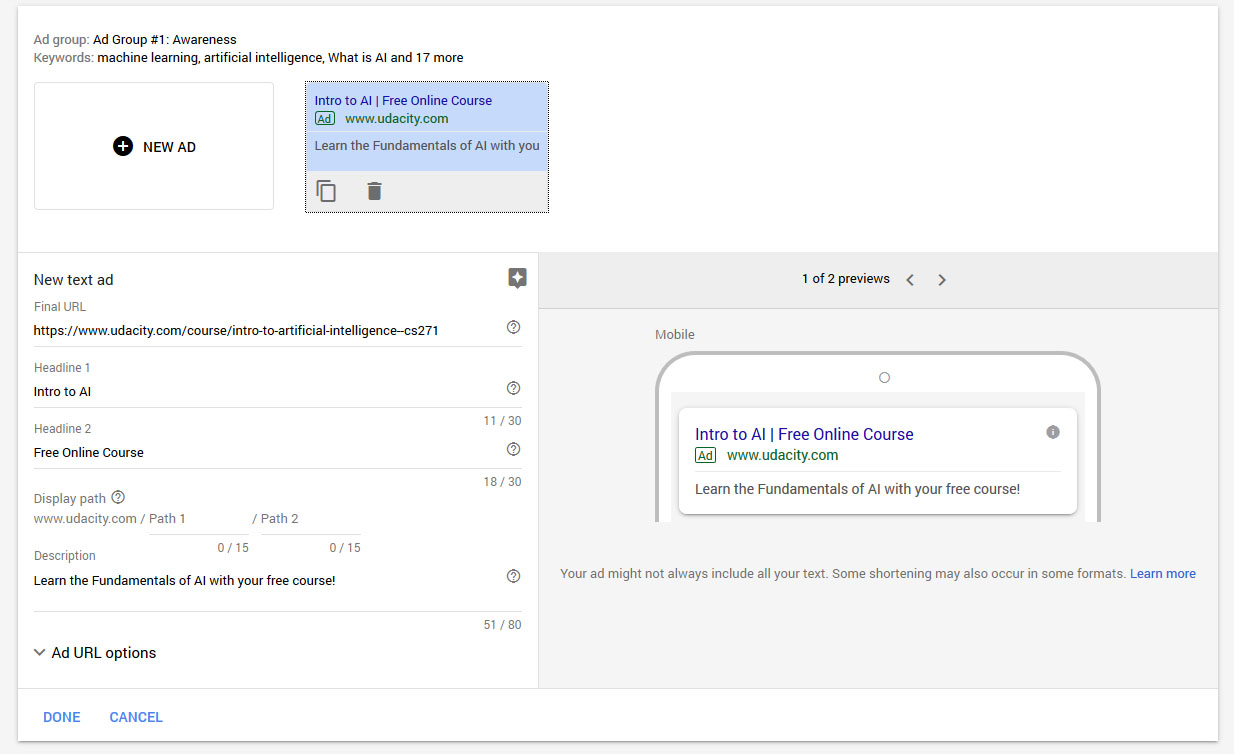Click preview description 'Learn the Fundamentals' text
The height and width of the screenshot is (754, 1234).
click(x=857, y=489)
